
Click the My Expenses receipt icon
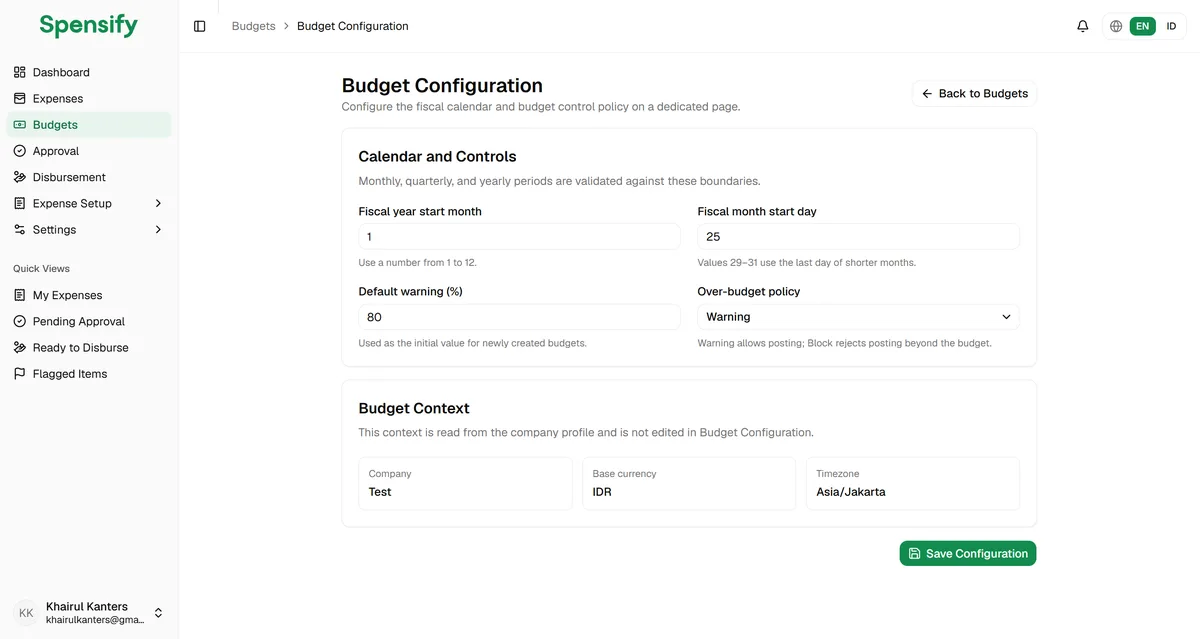tap(20, 295)
